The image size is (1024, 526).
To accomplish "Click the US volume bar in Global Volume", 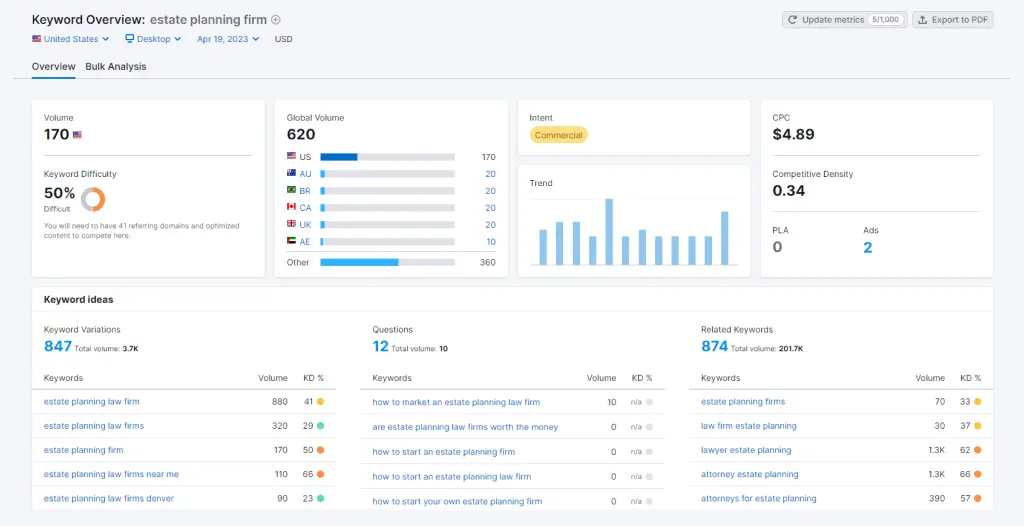I will coord(387,157).
